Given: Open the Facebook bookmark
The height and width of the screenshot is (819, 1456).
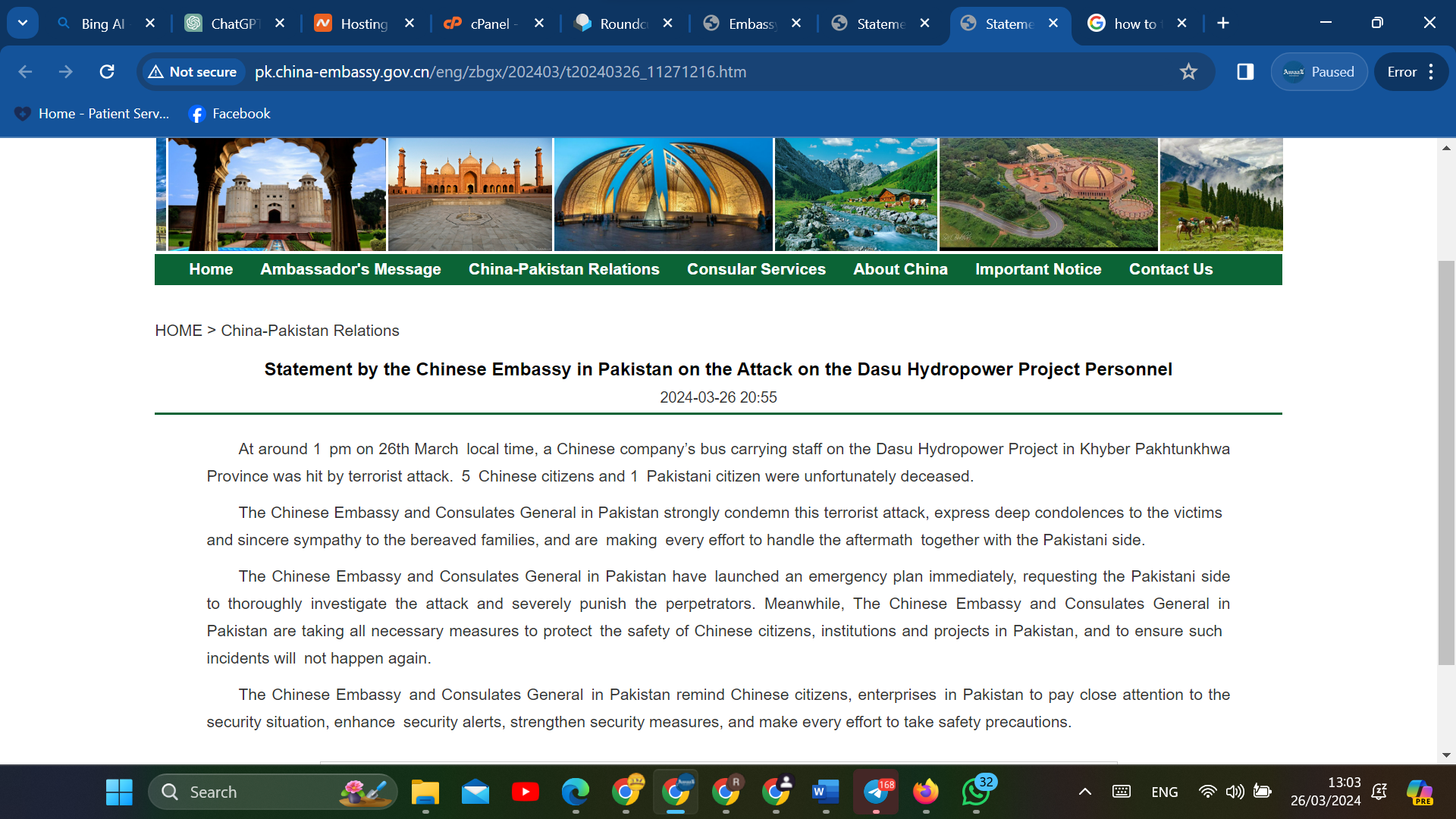Looking at the screenshot, I should [x=230, y=114].
